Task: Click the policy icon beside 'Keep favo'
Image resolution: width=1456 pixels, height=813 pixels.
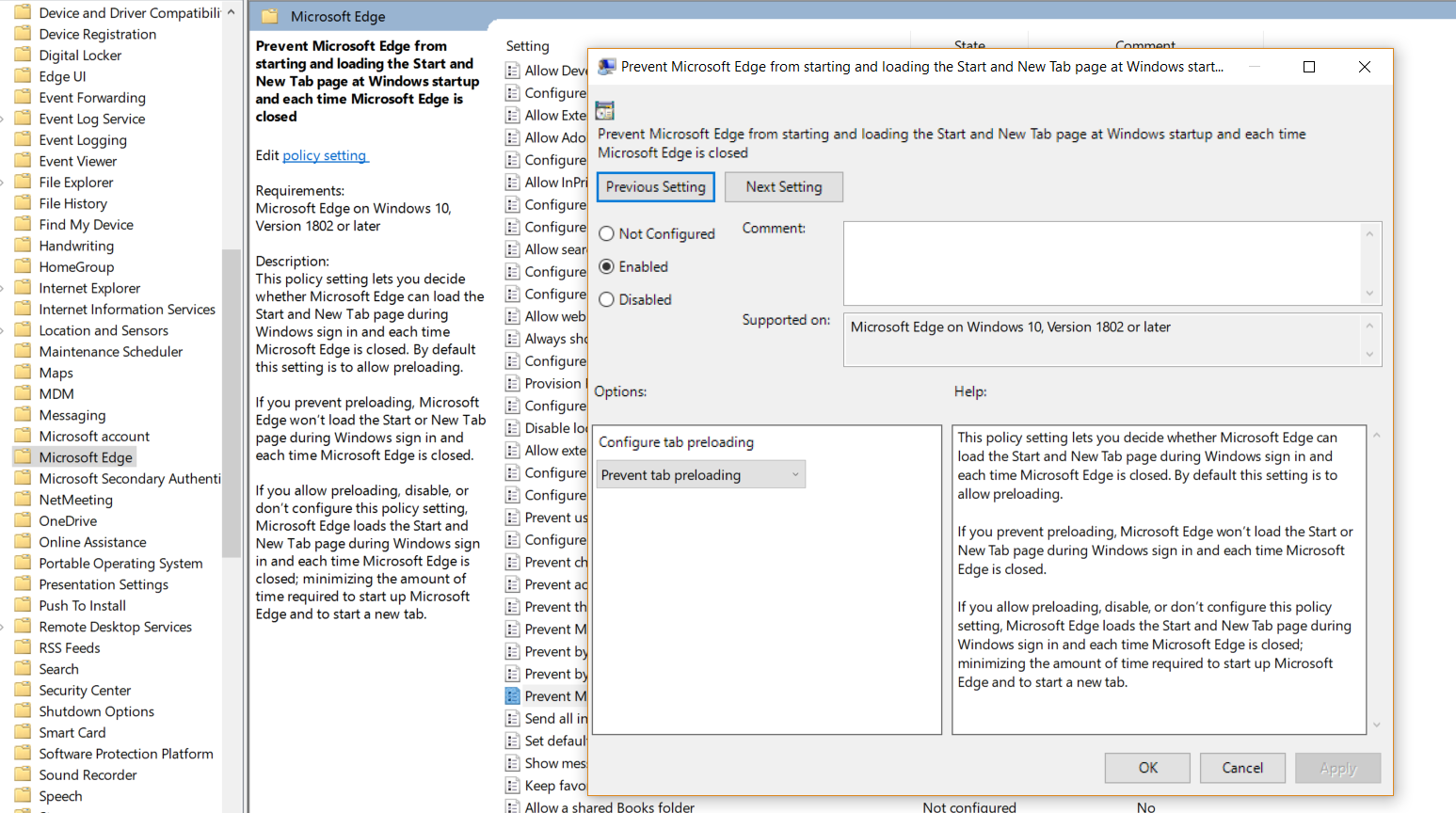Action: click(x=513, y=786)
